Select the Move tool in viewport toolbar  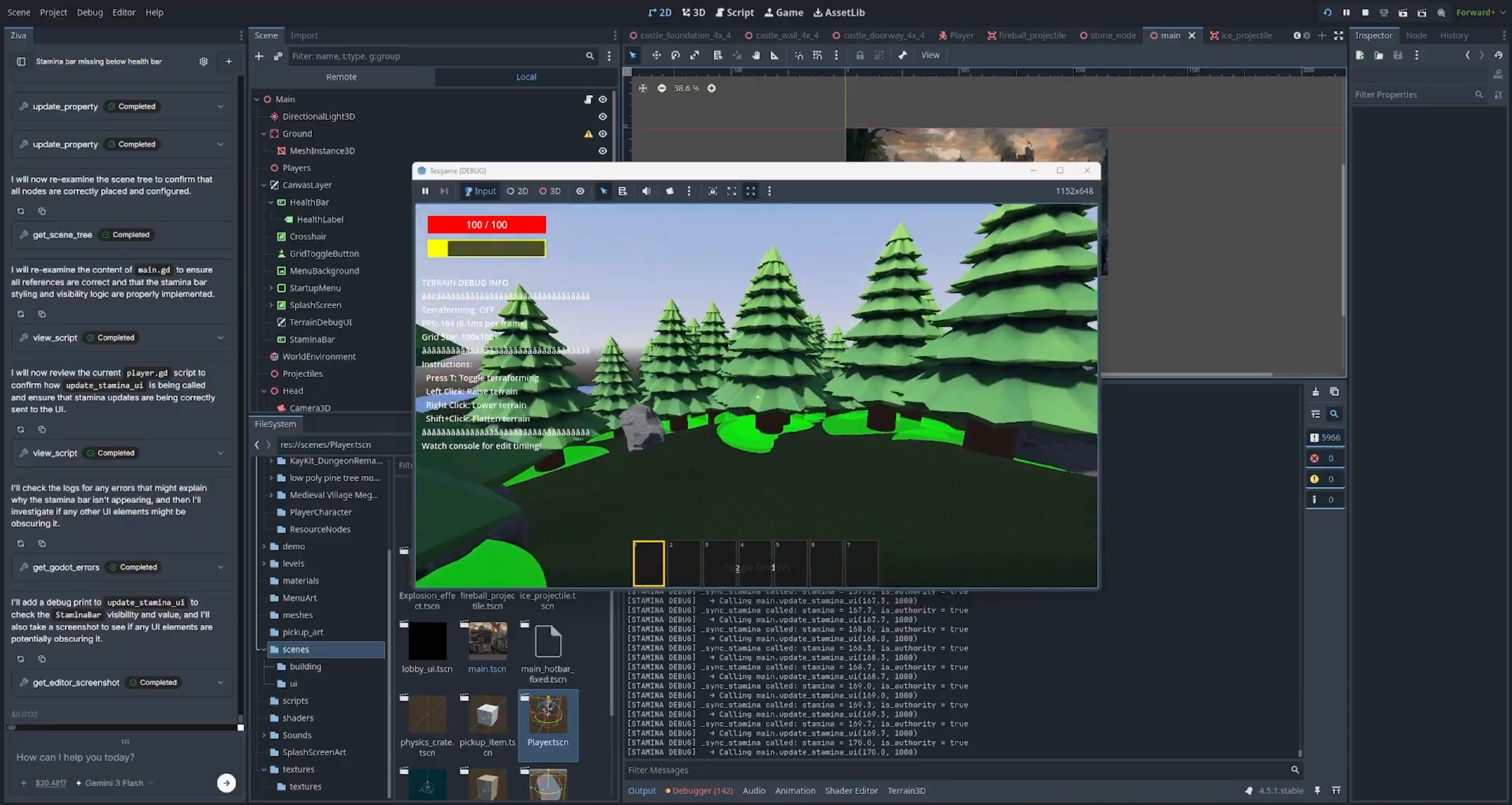click(656, 55)
